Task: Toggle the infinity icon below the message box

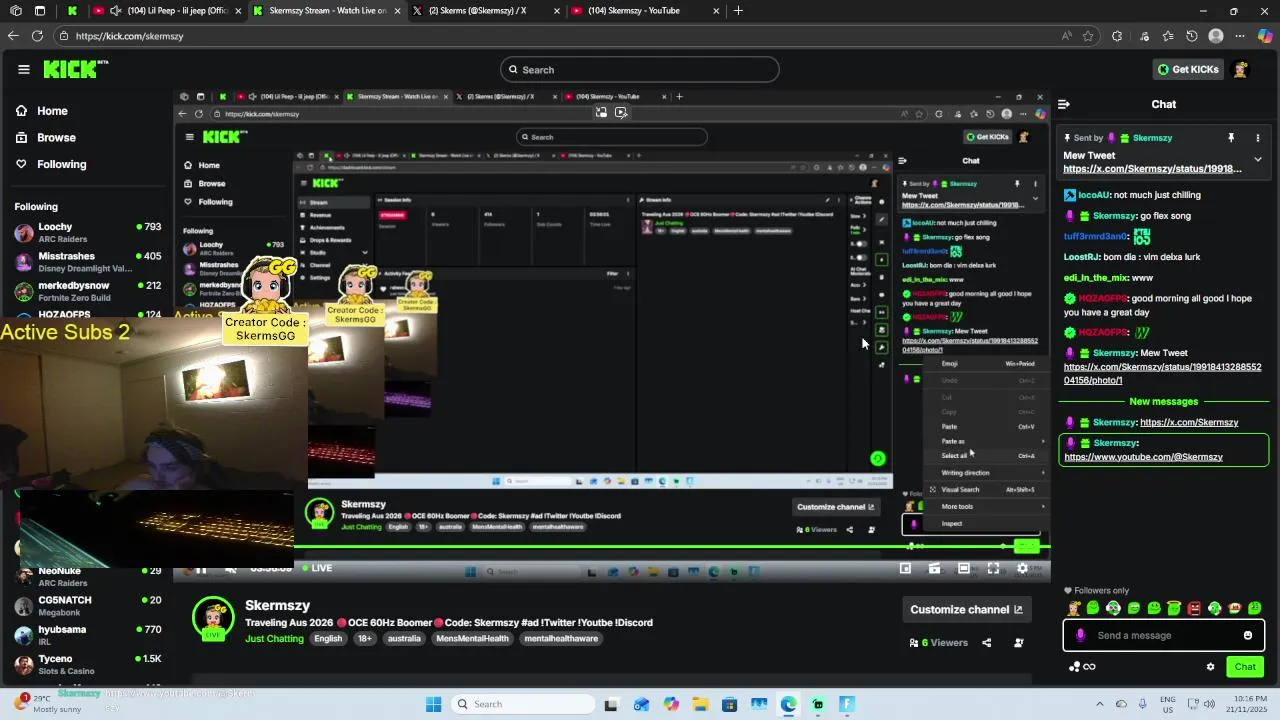Action: click(x=1089, y=667)
